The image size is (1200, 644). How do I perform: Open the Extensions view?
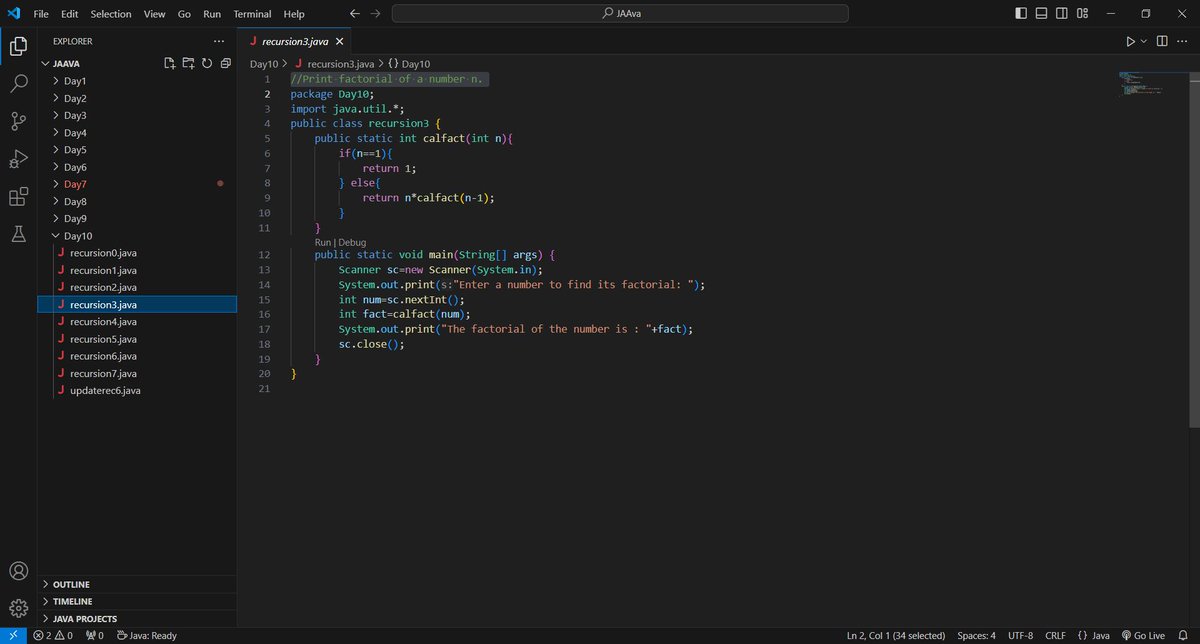point(18,197)
